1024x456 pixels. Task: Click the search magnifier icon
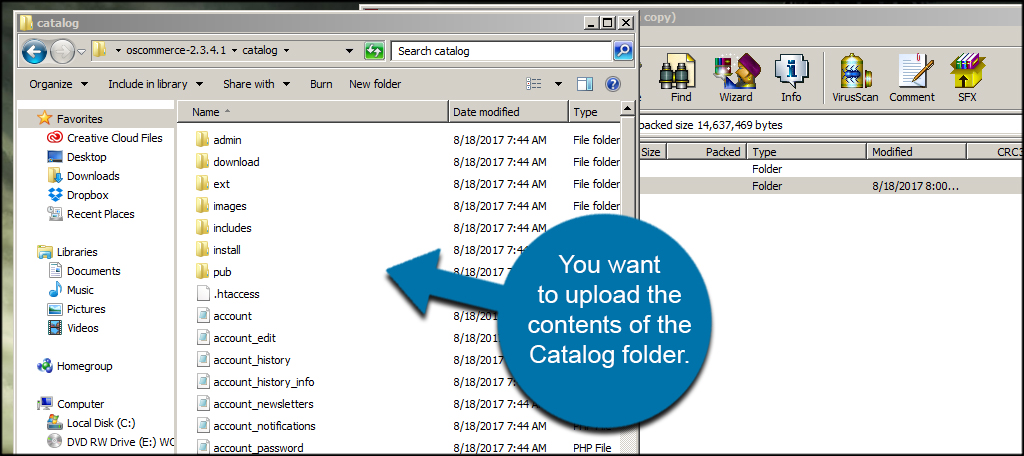coord(622,51)
